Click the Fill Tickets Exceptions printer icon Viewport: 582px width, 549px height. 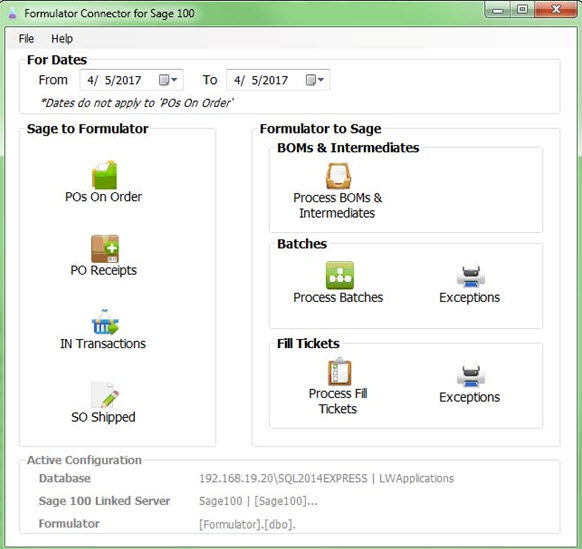[x=470, y=376]
